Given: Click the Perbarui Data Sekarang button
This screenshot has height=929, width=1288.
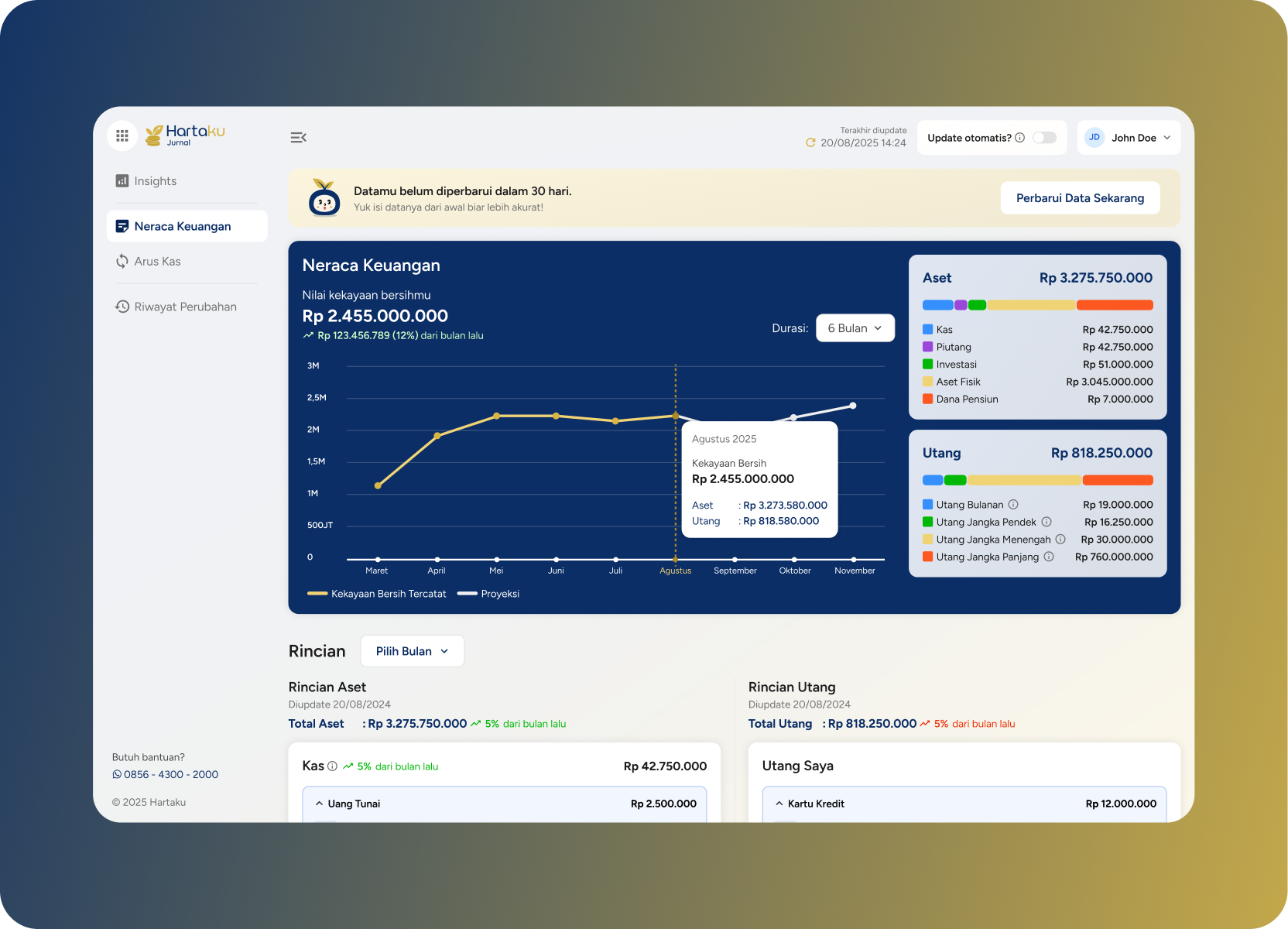Looking at the screenshot, I should click(x=1080, y=198).
